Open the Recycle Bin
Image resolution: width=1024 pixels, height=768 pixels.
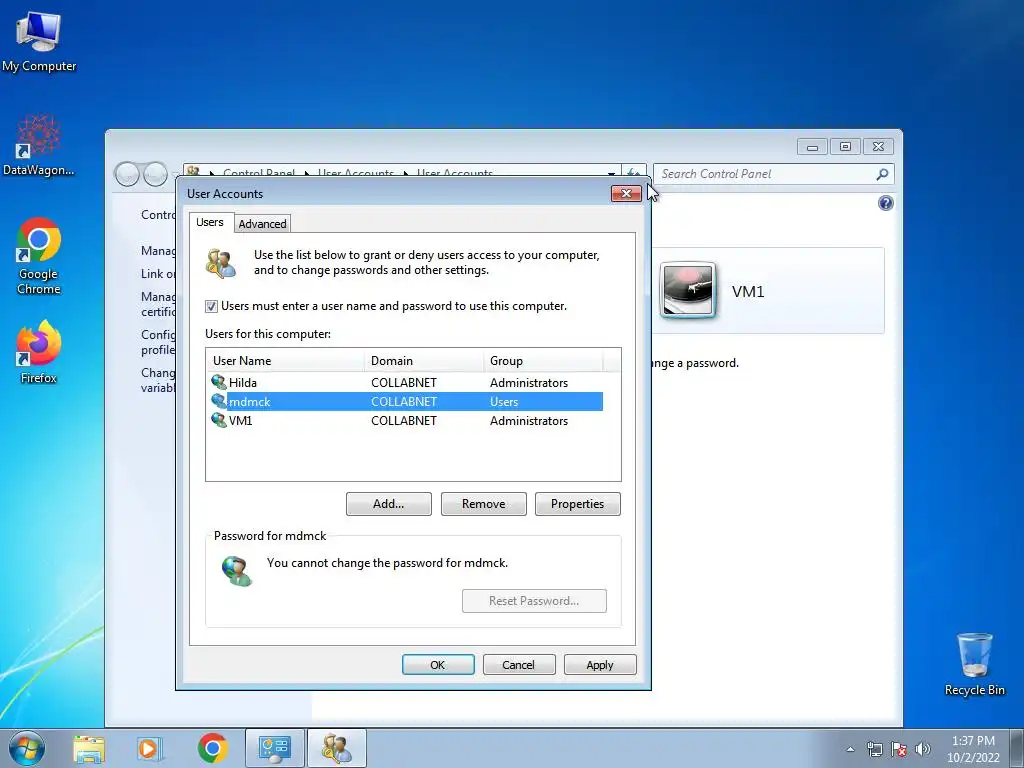tap(974, 664)
